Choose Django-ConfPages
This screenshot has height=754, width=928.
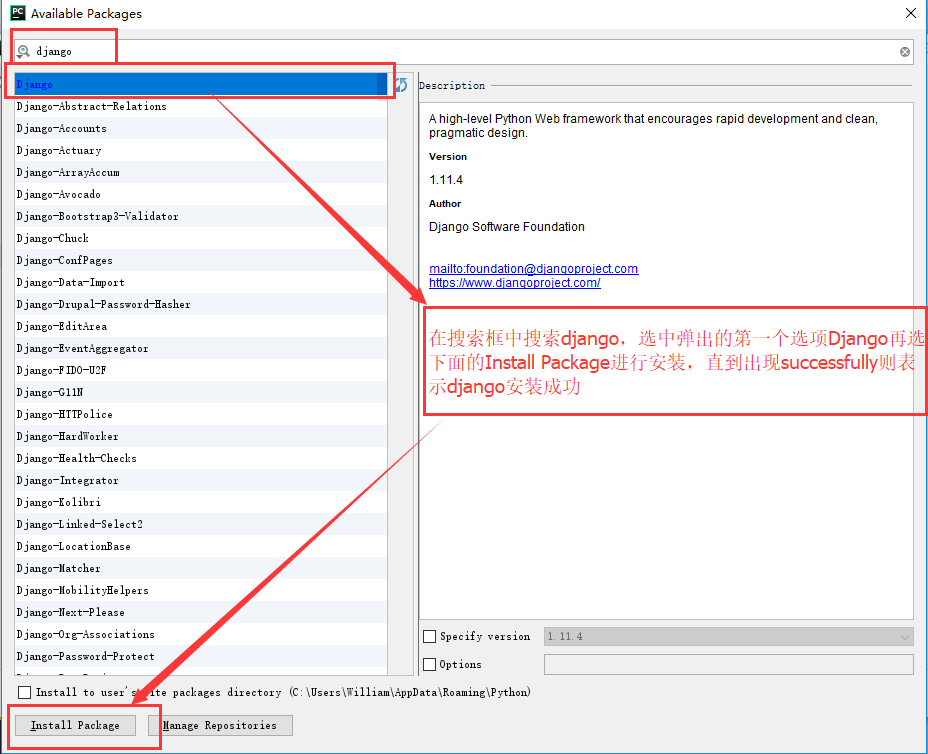pyautogui.click(x=201, y=260)
